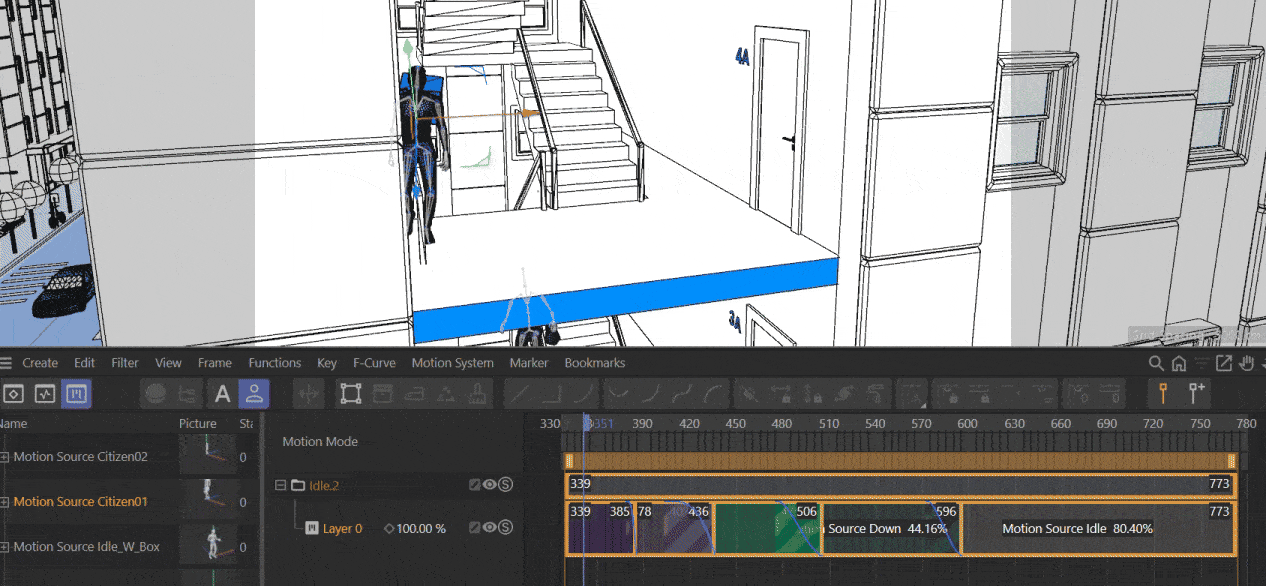The height and width of the screenshot is (586, 1266).
Task: Select Motion Source Citizen02 thumbnail
Action: point(207,456)
